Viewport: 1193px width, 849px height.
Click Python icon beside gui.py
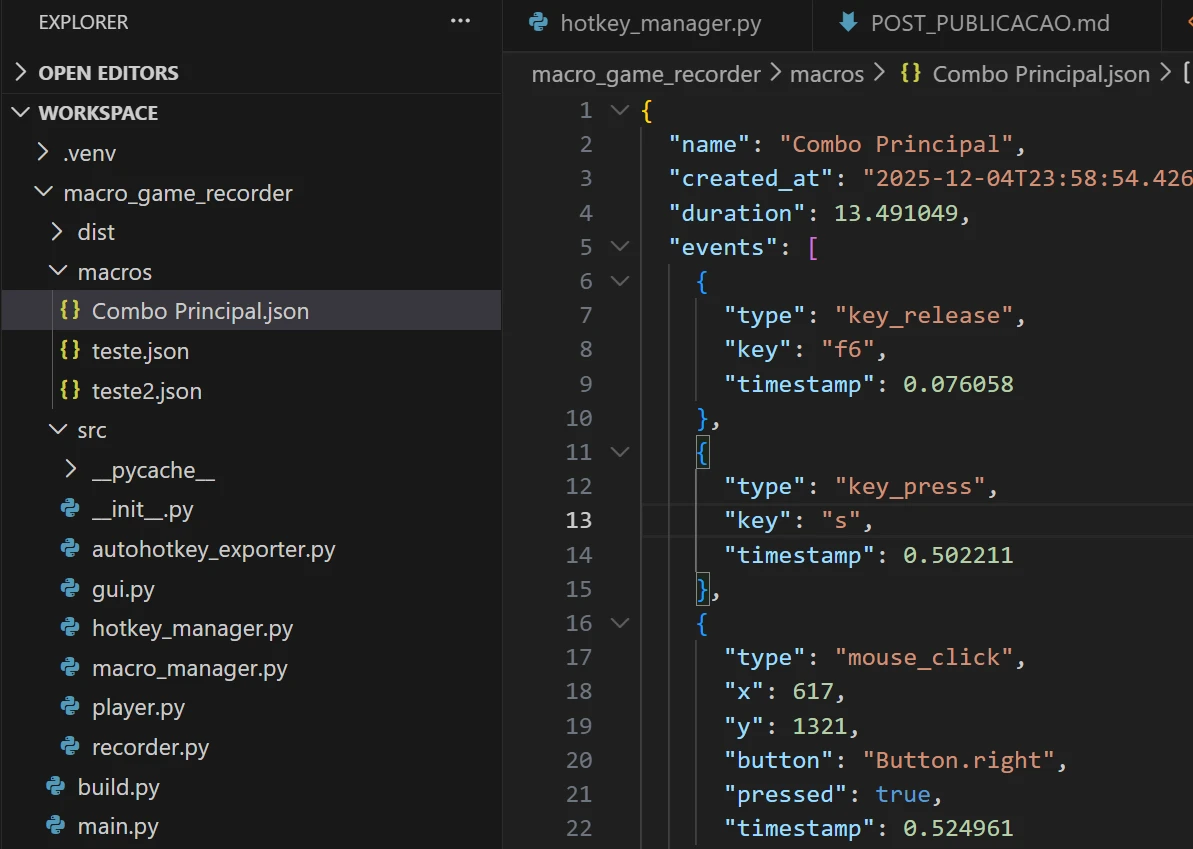[70, 589]
